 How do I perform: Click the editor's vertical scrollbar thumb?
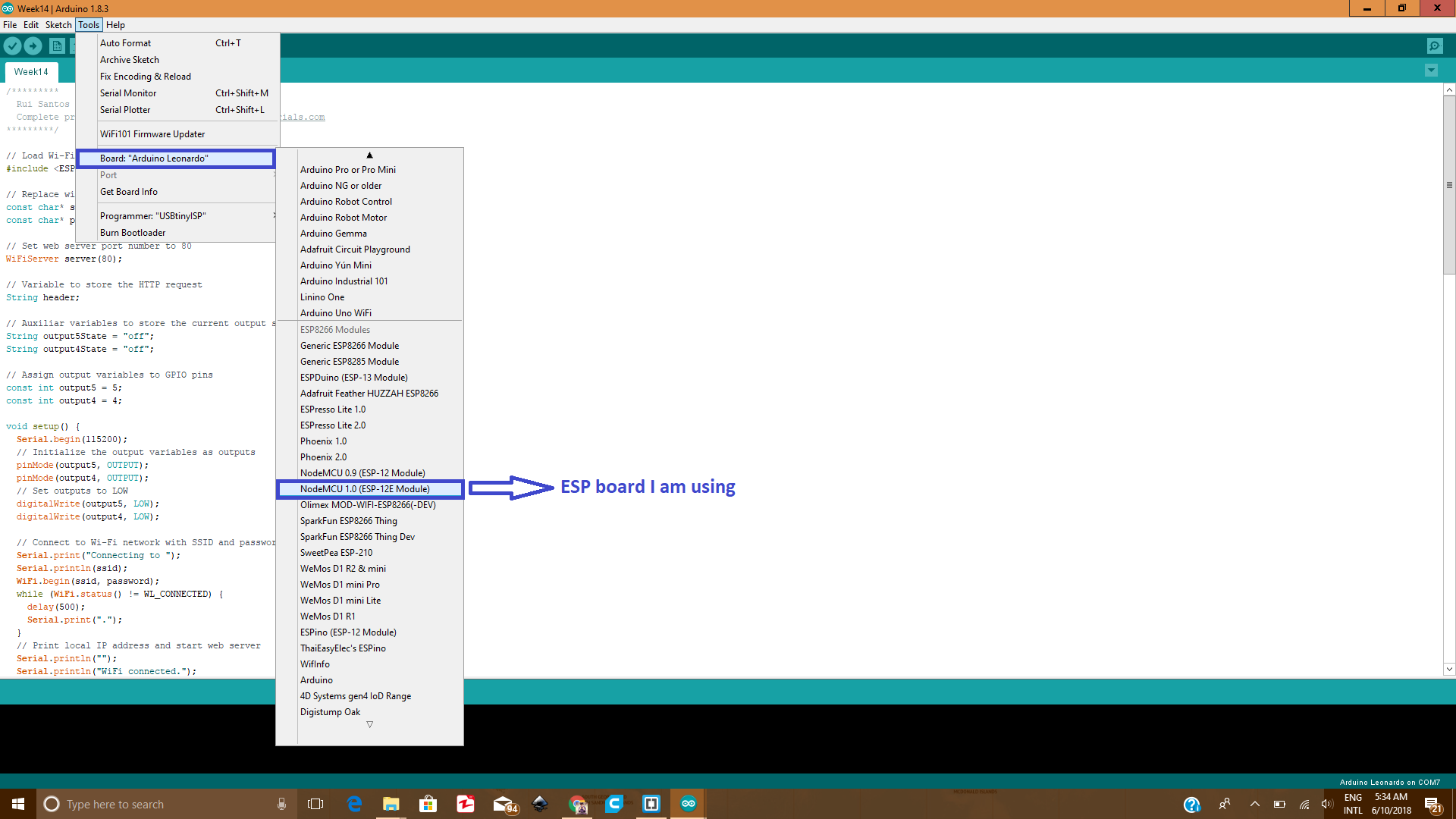(x=1449, y=184)
